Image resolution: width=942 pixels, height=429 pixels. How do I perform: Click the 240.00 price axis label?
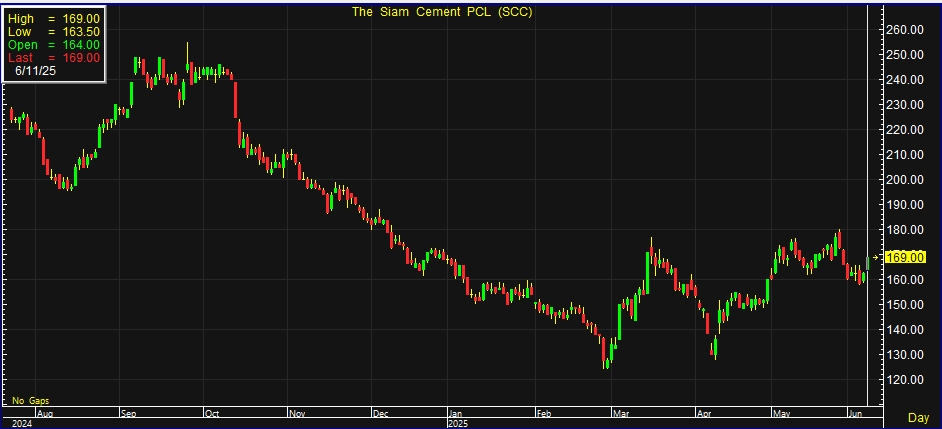905,79
